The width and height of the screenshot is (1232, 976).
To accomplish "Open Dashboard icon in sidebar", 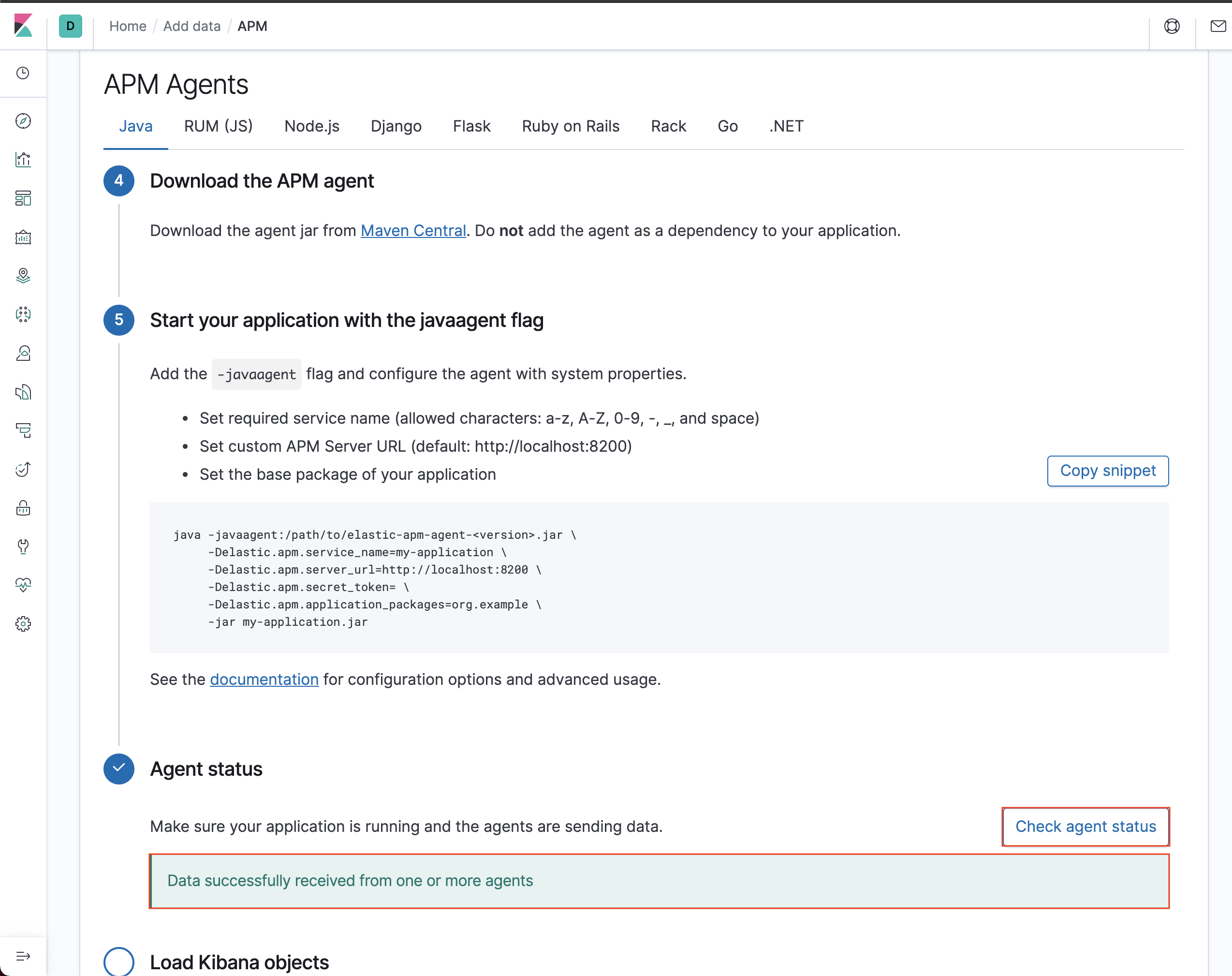I will pyautogui.click(x=23, y=198).
